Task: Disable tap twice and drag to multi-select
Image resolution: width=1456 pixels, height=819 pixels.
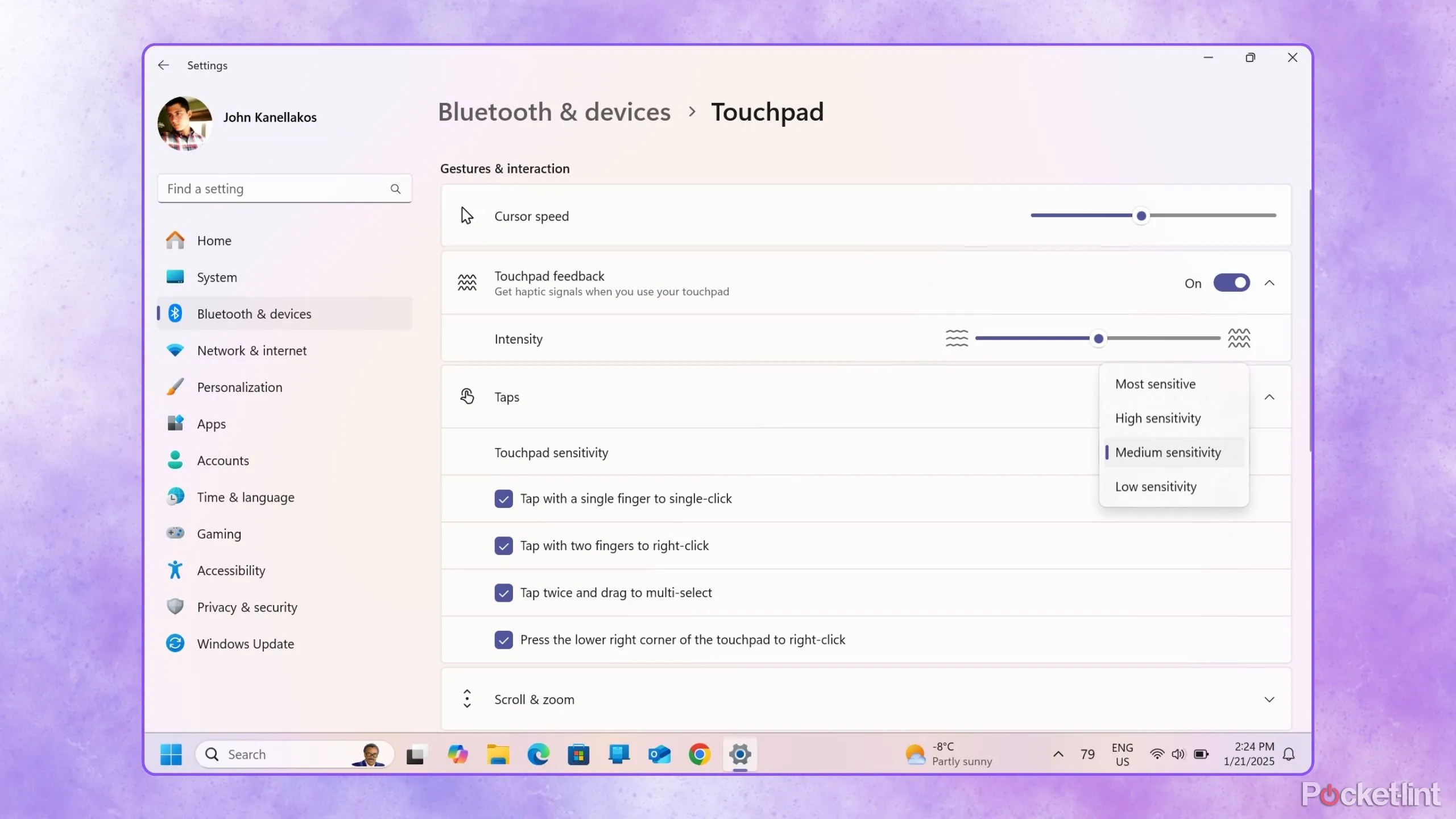Action: click(x=503, y=592)
